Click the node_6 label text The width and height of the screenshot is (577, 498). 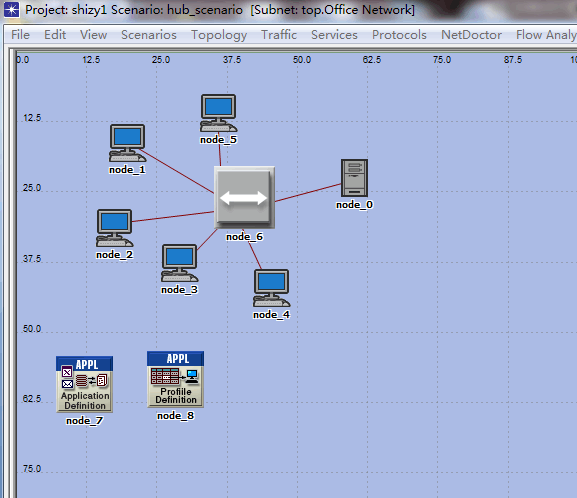244,237
